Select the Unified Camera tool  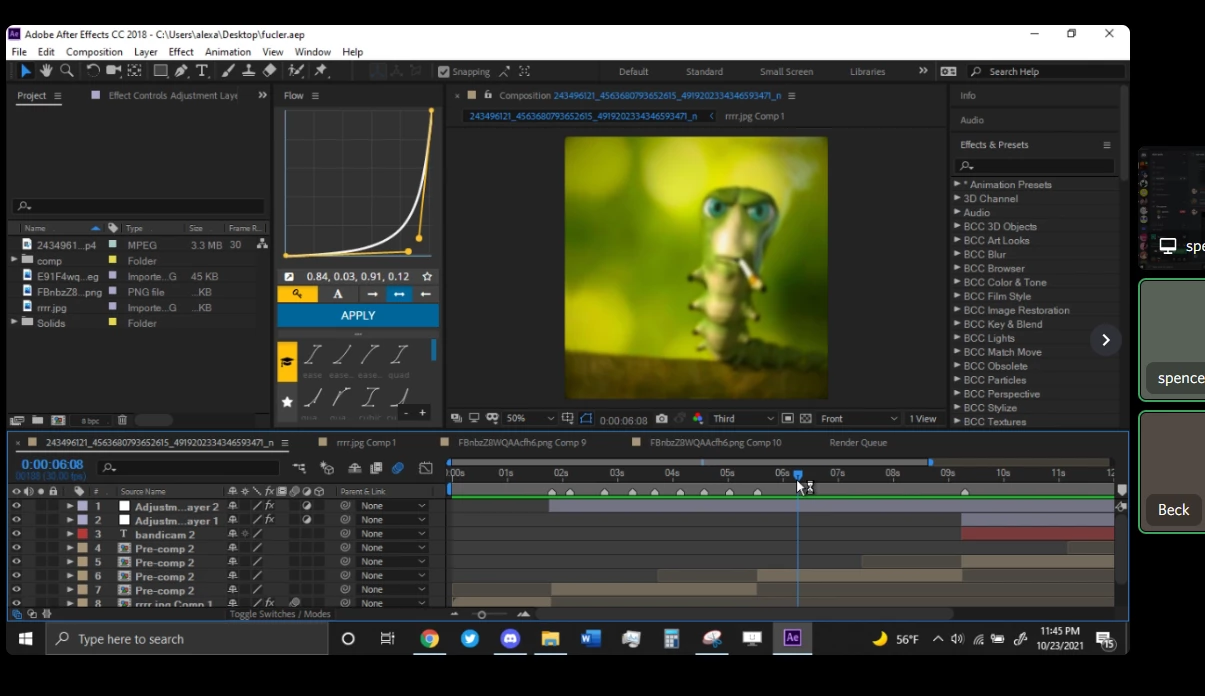tap(114, 71)
